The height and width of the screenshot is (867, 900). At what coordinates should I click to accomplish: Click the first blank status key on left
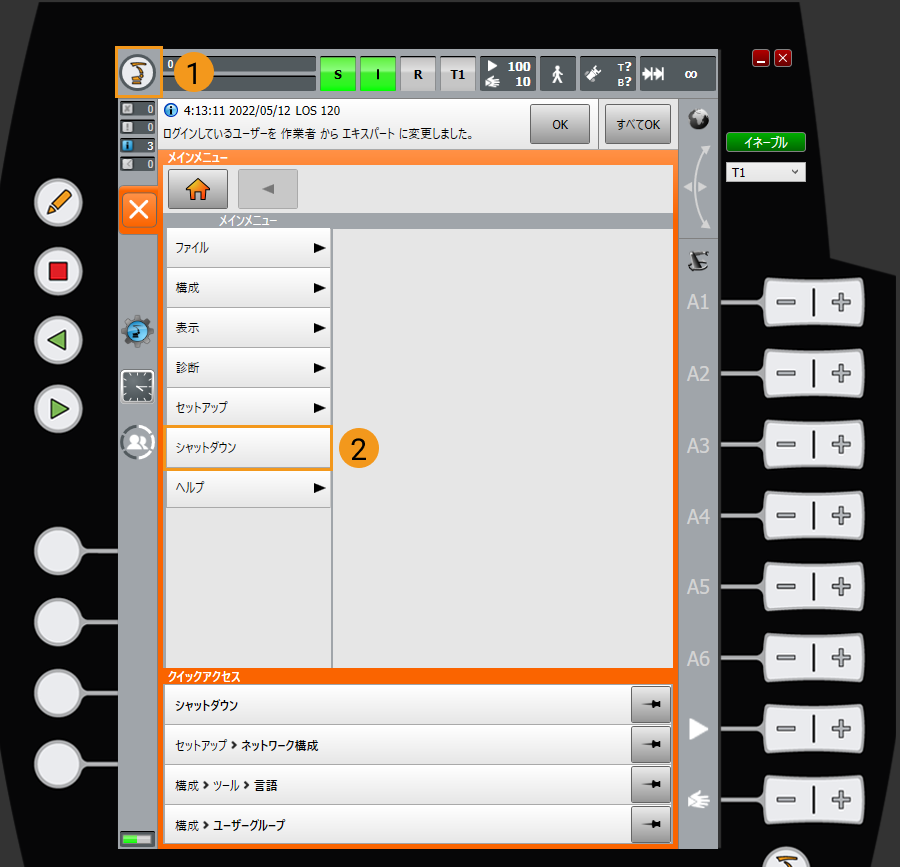click(58, 551)
